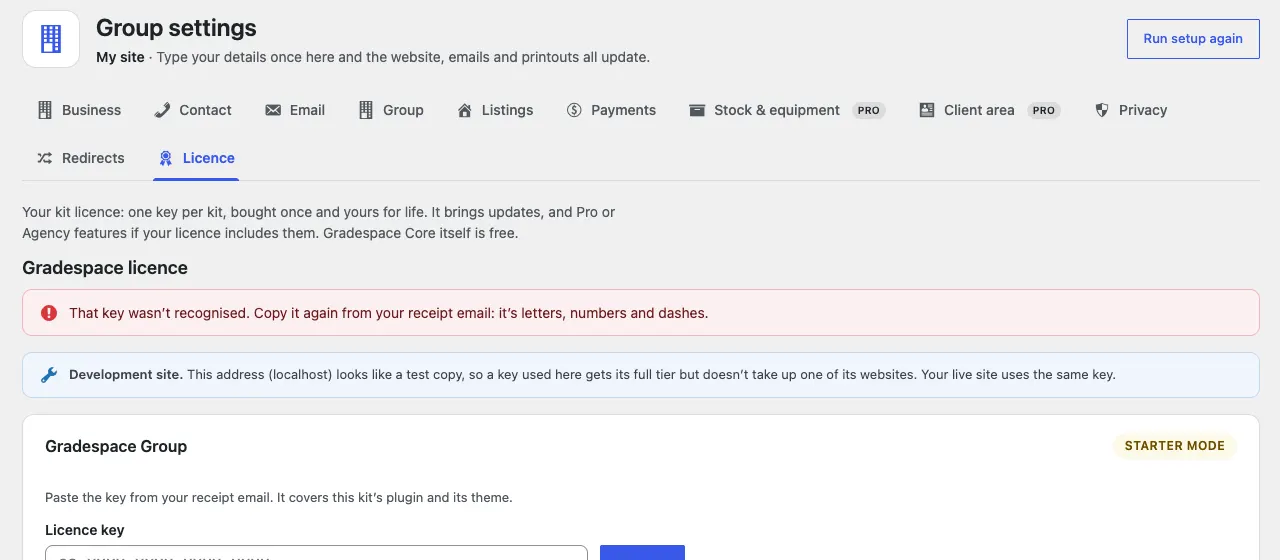Click the 'Group settings' page heading

176,28
